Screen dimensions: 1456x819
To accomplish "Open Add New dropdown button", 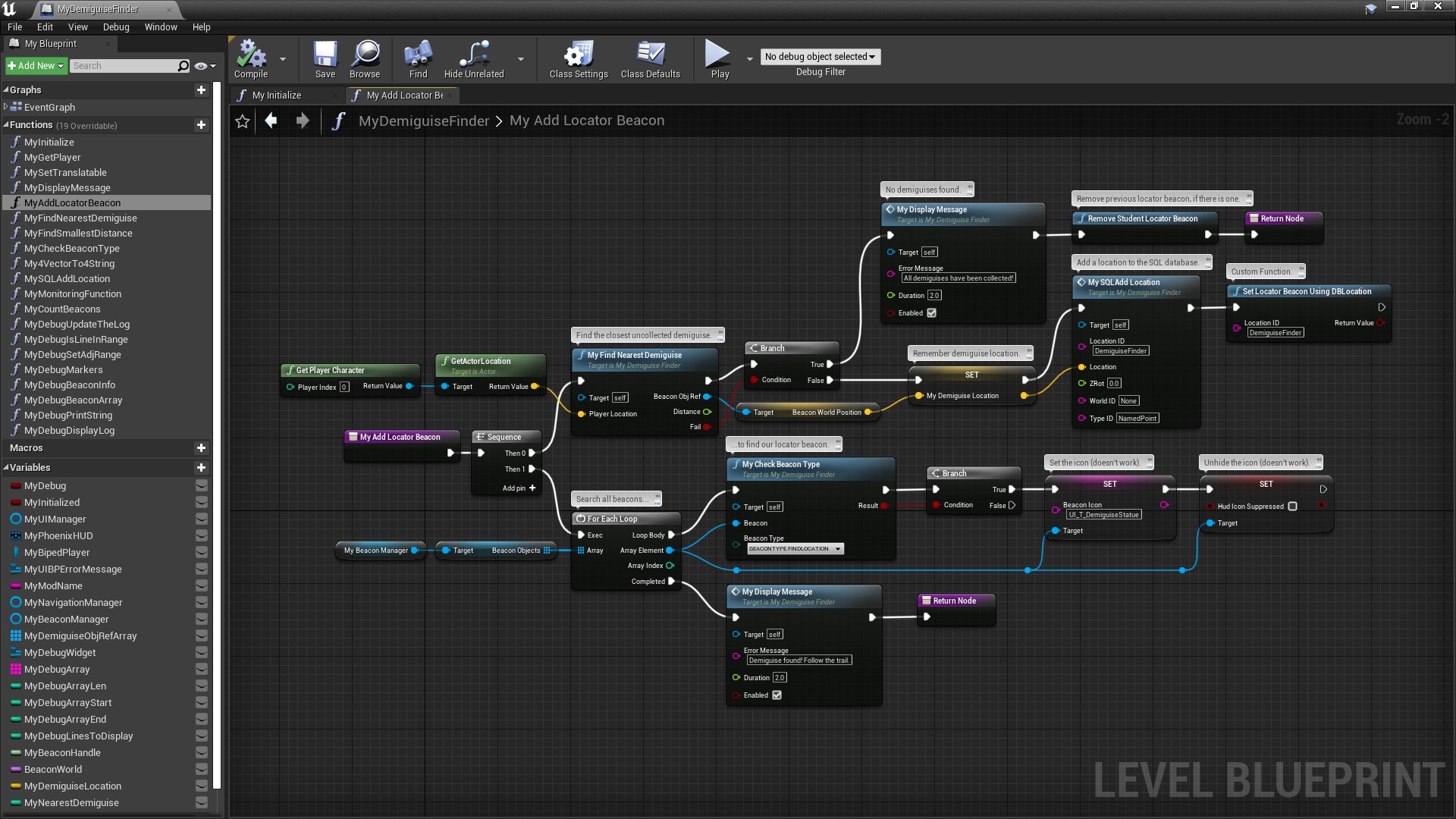I will pos(36,66).
